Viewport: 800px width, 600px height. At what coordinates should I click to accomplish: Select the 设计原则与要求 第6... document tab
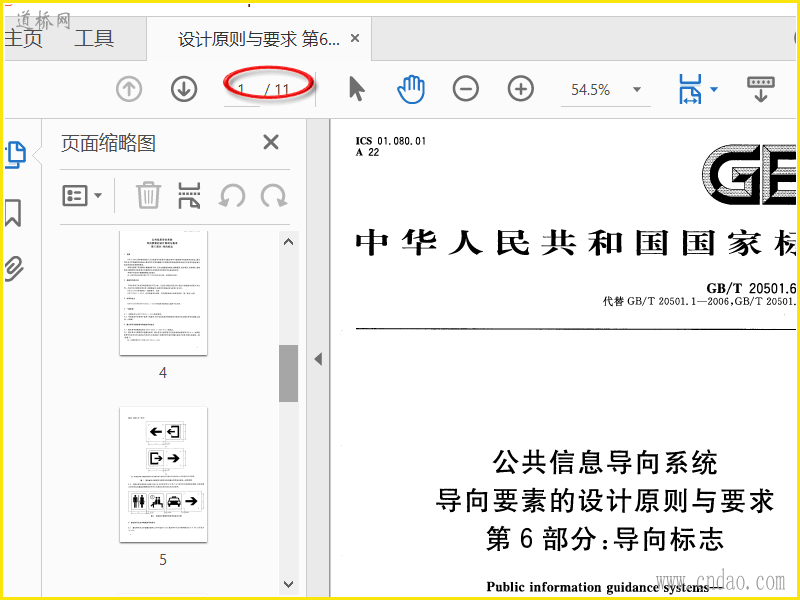tap(259, 39)
